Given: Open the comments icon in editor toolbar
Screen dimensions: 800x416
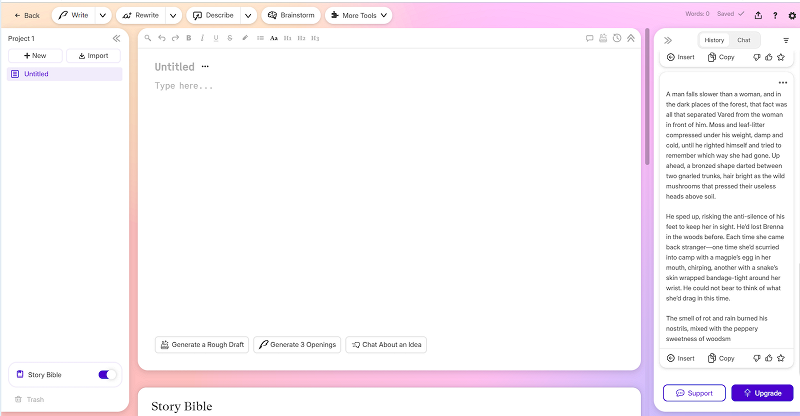Looking at the screenshot, I should click(x=589, y=38).
